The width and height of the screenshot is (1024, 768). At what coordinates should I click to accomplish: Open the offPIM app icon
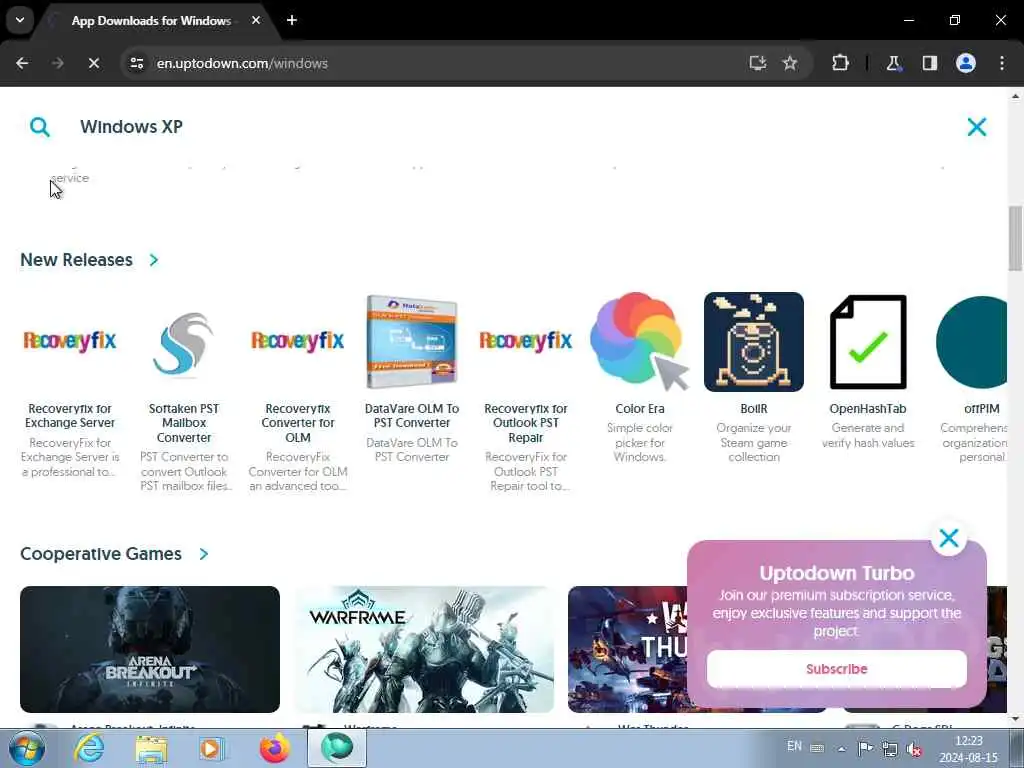pos(971,342)
